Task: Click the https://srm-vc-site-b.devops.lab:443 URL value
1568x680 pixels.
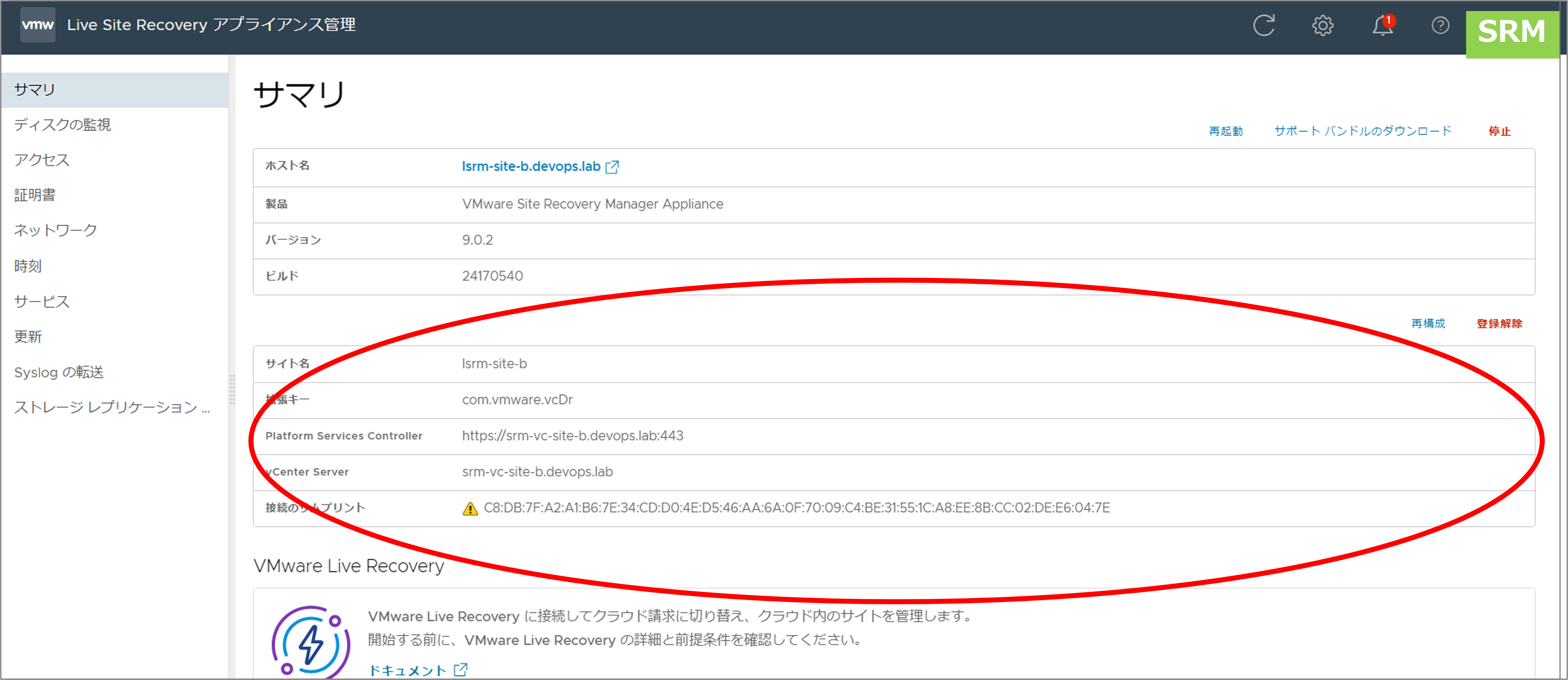Action: pos(573,436)
